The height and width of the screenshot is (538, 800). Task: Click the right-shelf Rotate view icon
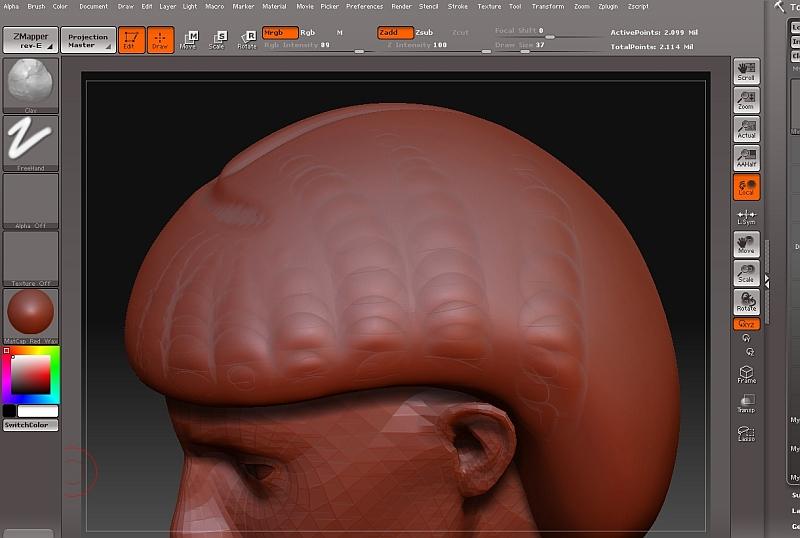tap(746, 302)
